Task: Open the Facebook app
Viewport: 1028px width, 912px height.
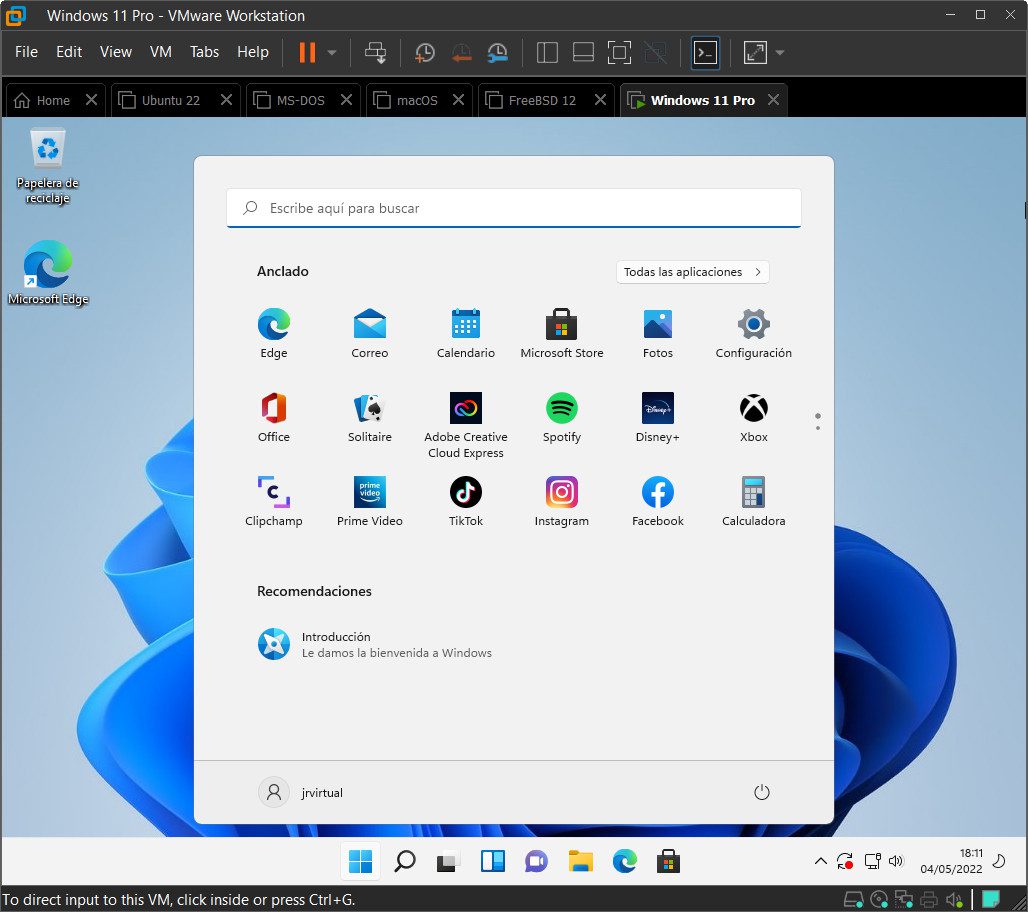Action: click(x=658, y=502)
